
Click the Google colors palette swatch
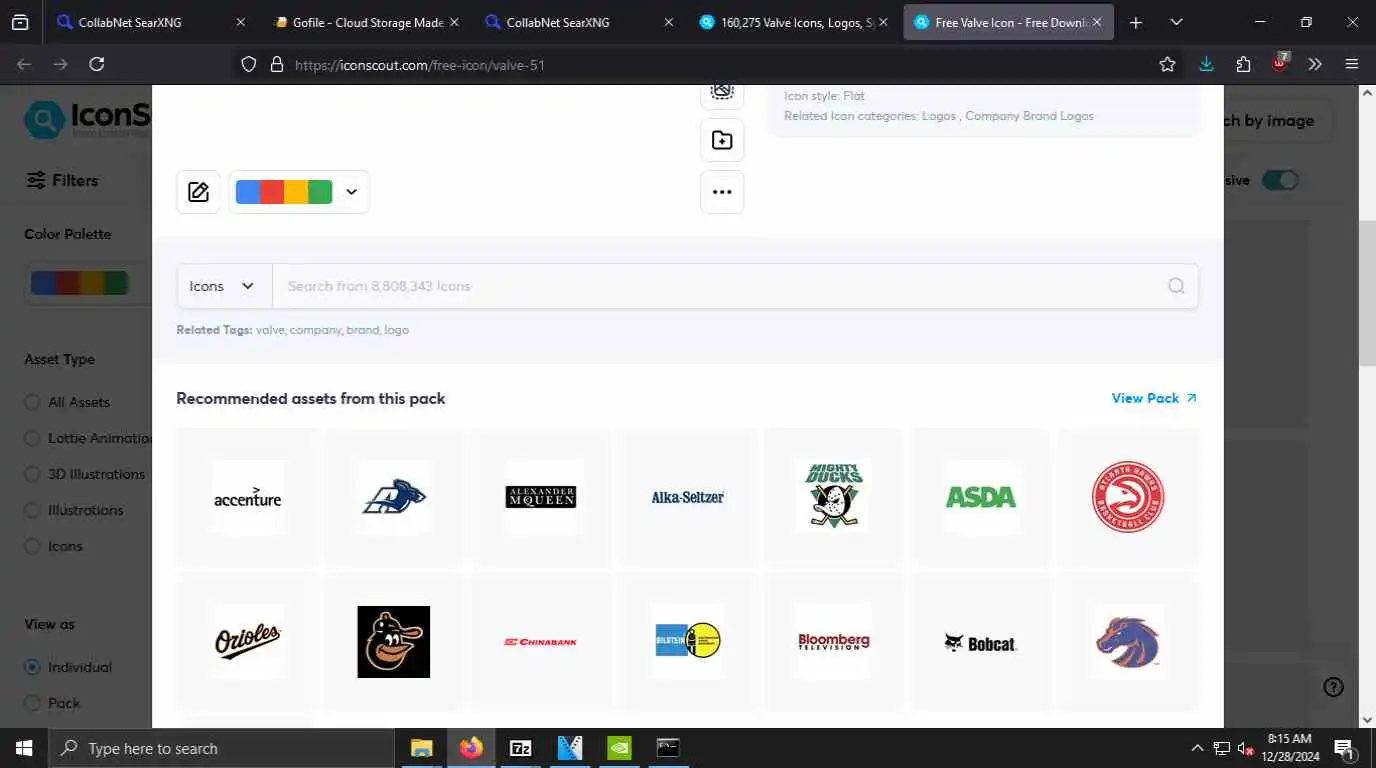[284, 192]
